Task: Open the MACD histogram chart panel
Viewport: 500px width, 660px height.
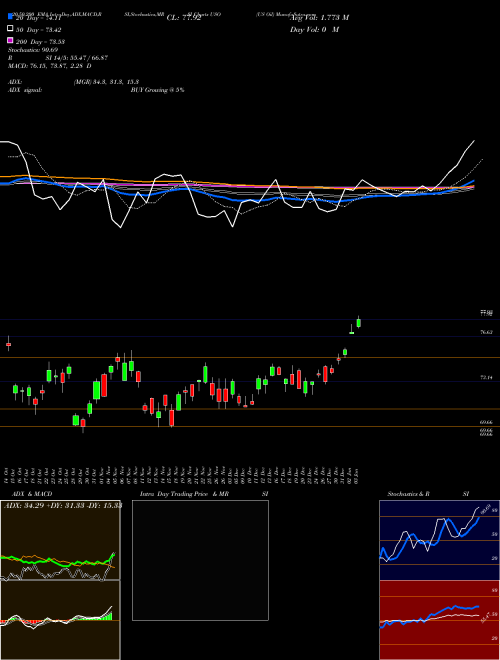Action: click(x=60, y=620)
